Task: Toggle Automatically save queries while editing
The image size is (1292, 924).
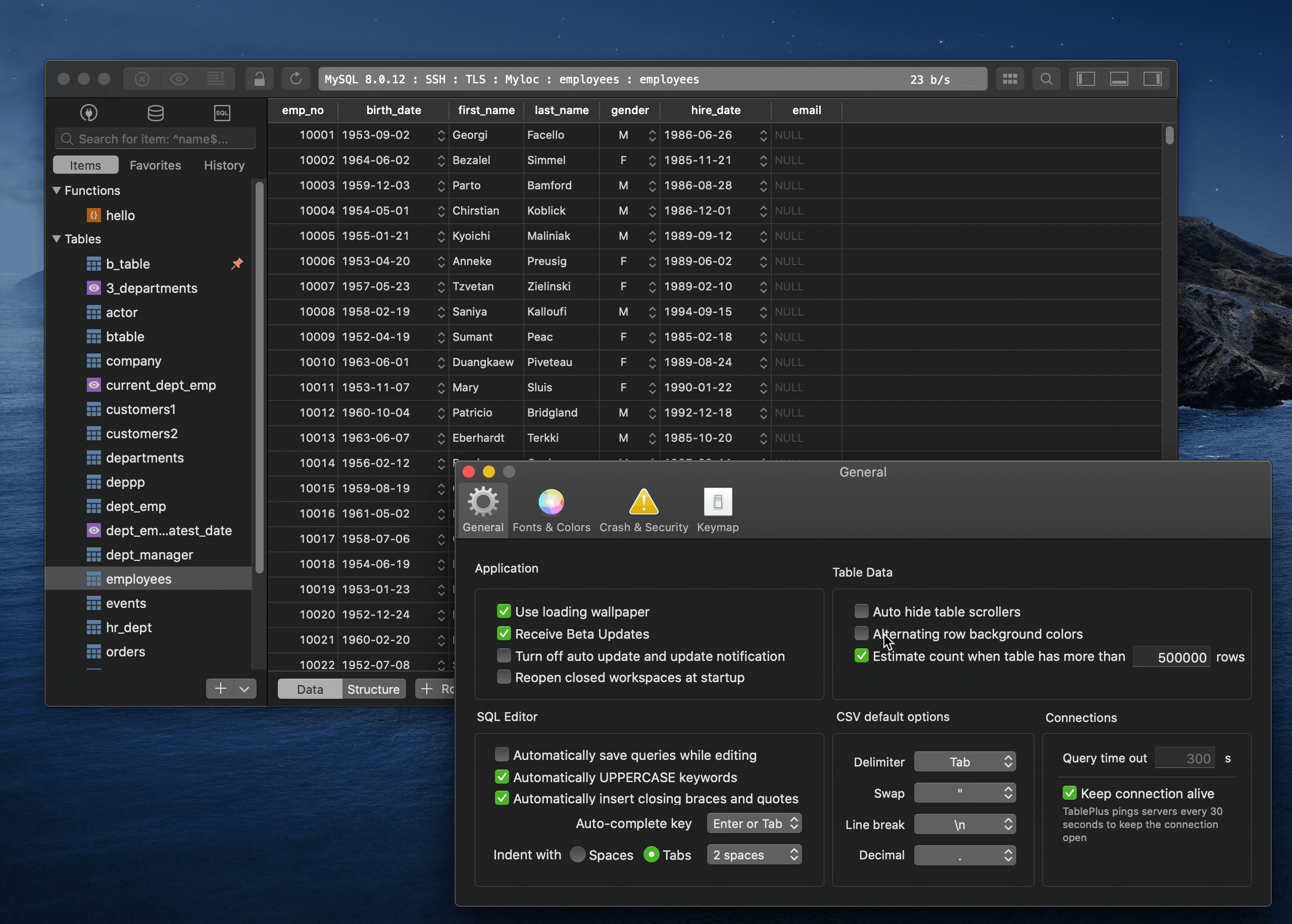Action: (502, 755)
